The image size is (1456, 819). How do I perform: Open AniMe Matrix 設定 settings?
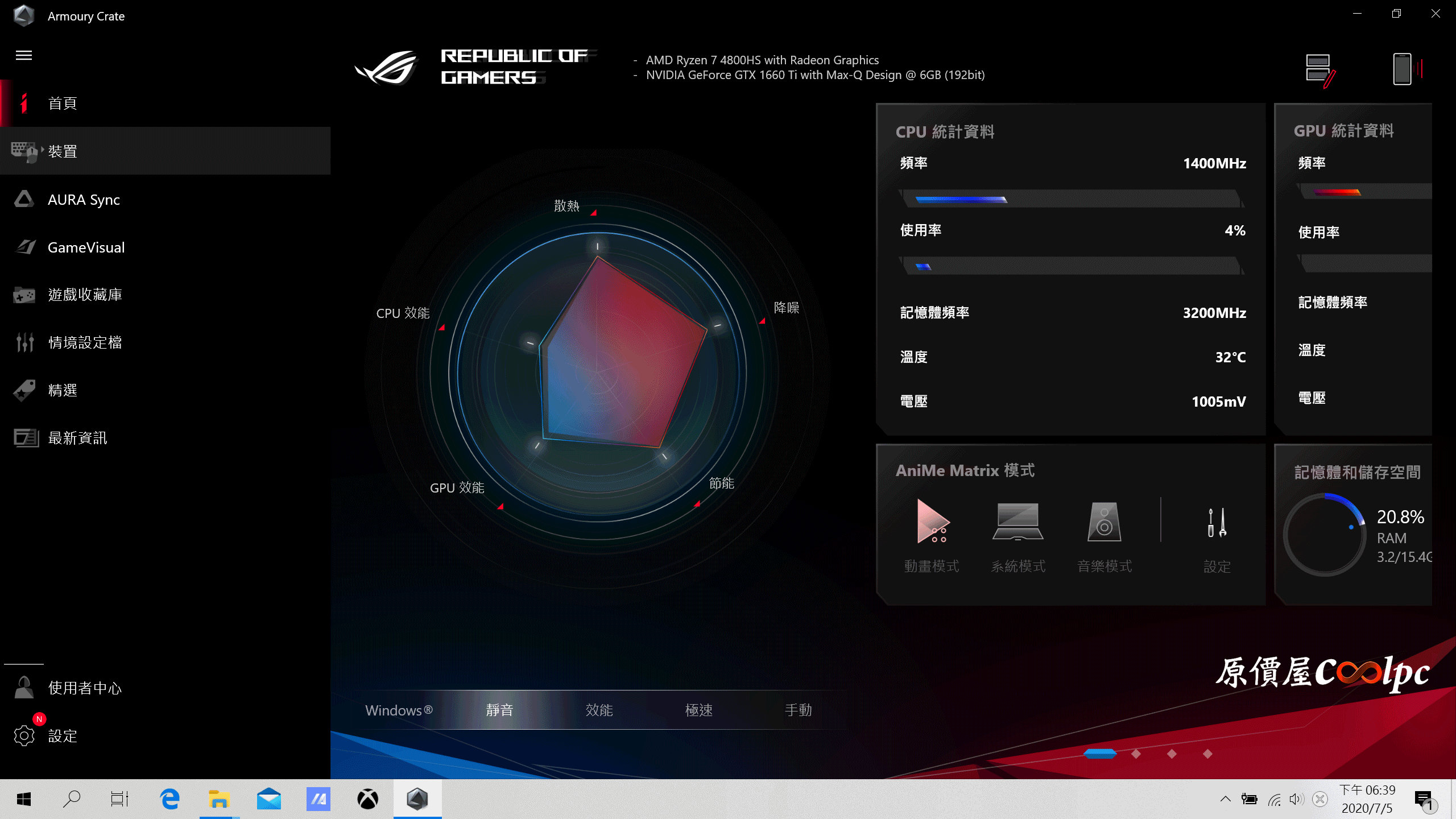tap(1217, 540)
